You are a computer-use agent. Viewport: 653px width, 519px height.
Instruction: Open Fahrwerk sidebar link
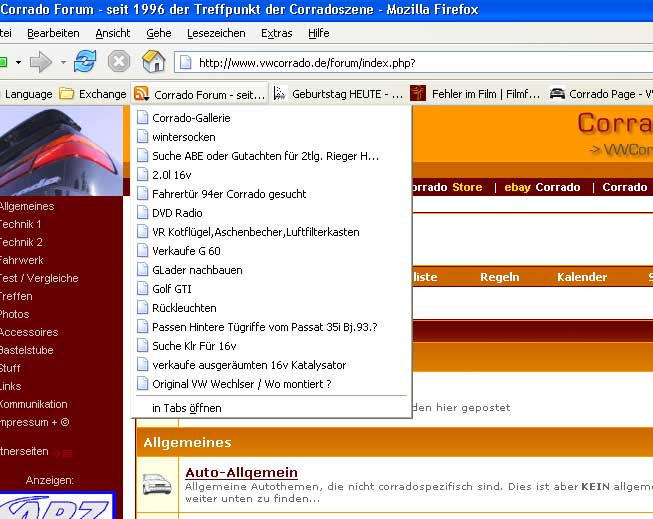[x=22, y=260]
